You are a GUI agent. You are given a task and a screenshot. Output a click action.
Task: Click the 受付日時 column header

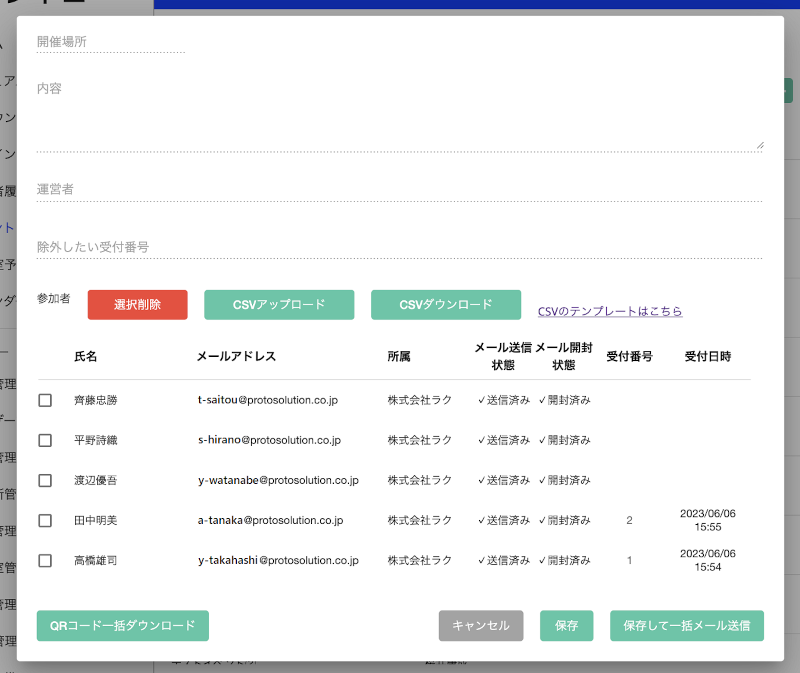[708, 356]
